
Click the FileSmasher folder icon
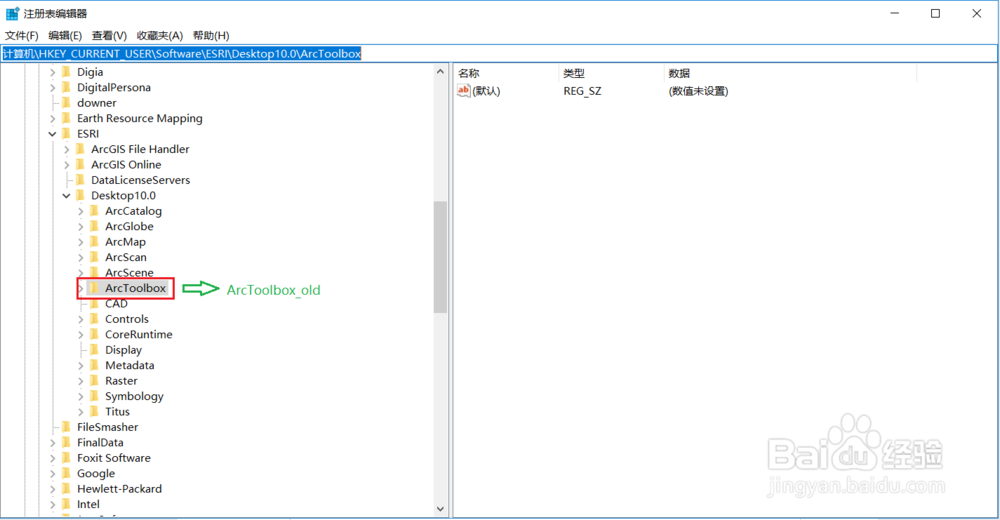66,427
